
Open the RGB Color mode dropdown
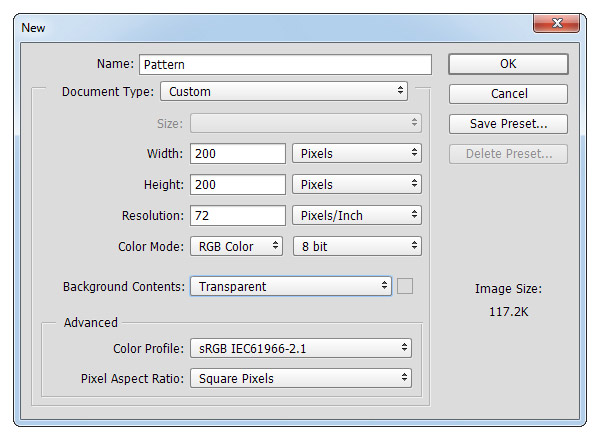237,247
